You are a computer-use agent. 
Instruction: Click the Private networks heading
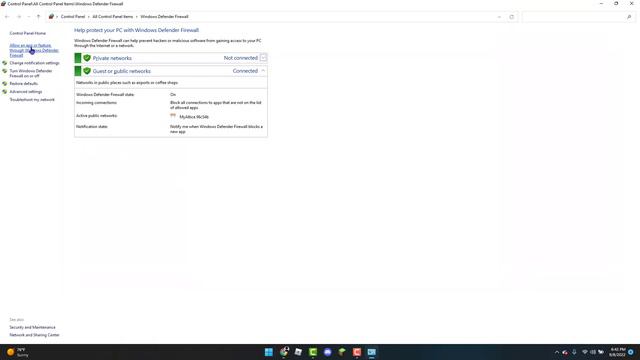[112, 58]
